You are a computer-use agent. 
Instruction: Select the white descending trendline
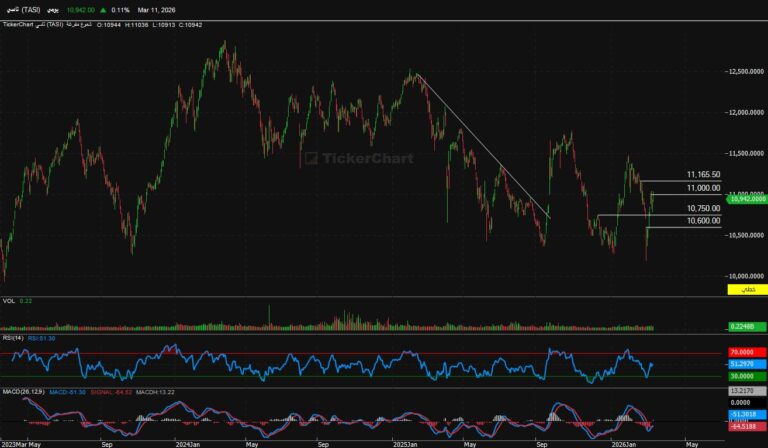480,143
